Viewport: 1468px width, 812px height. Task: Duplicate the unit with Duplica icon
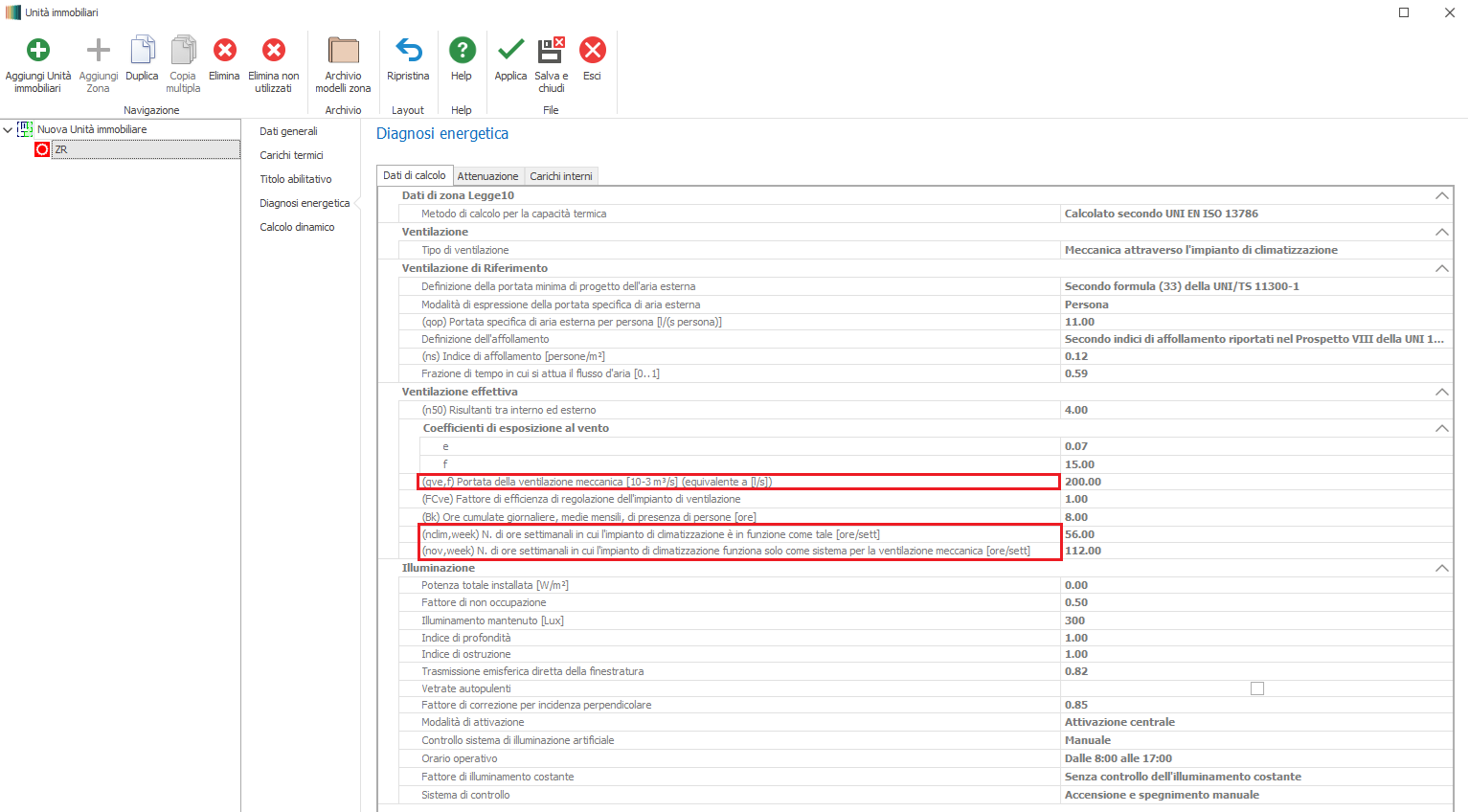(x=142, y=51)
